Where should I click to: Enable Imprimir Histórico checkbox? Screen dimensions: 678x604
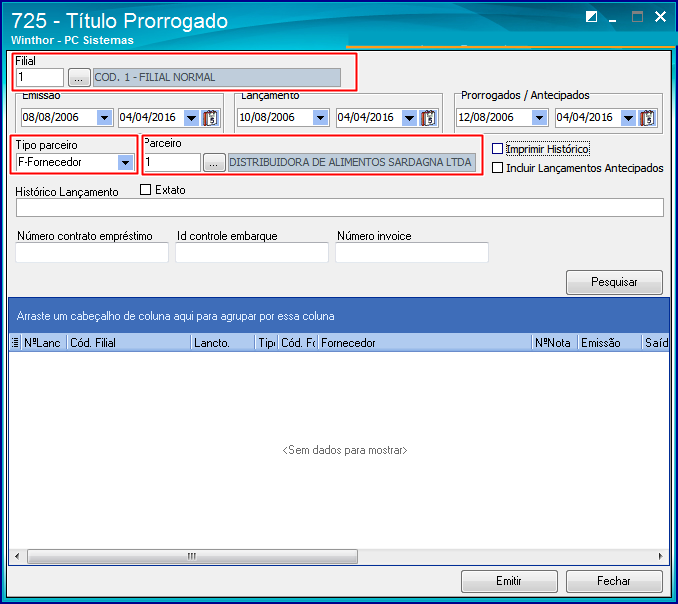[497, 149]
